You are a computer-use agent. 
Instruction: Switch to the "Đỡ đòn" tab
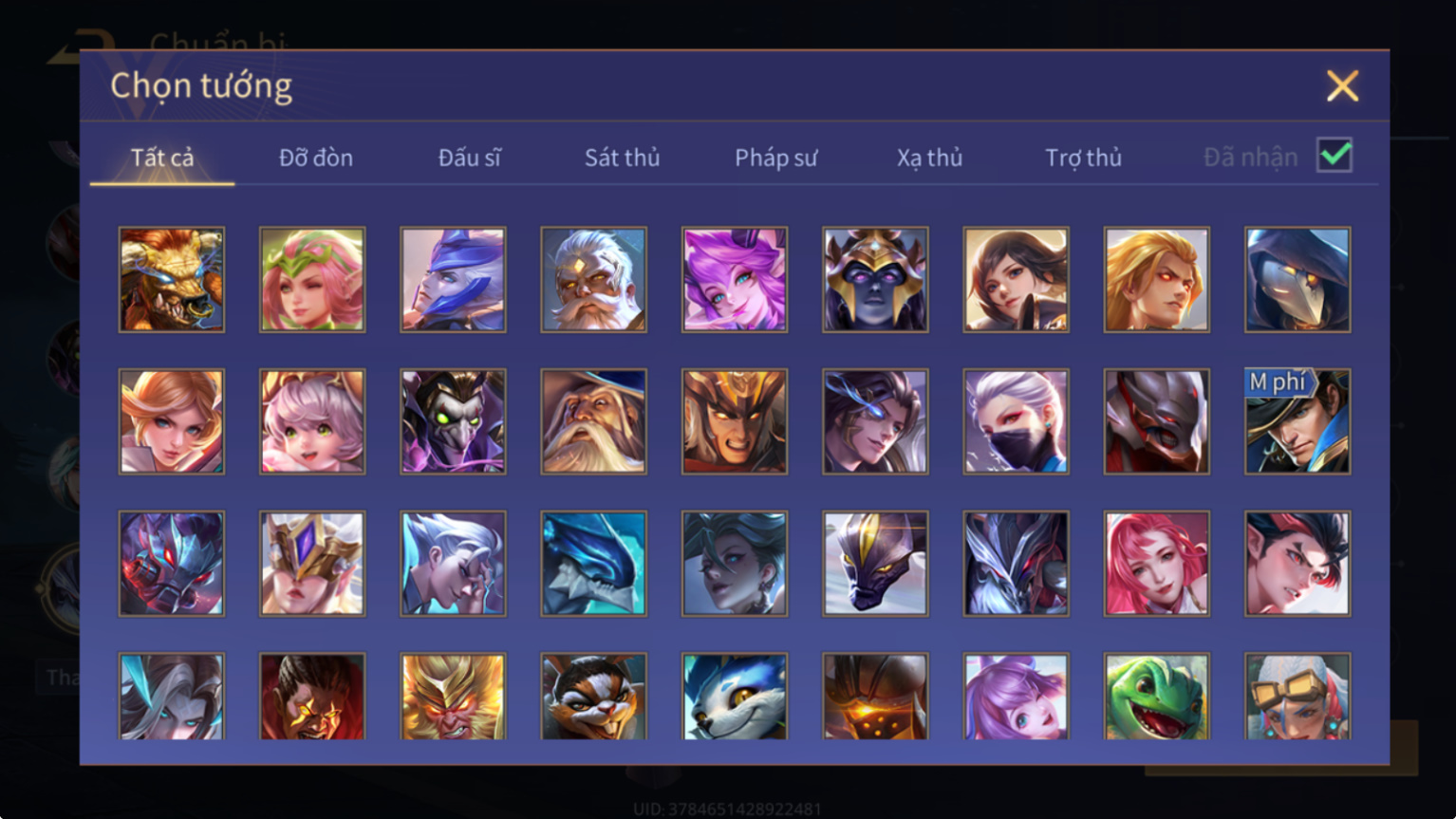316,158
